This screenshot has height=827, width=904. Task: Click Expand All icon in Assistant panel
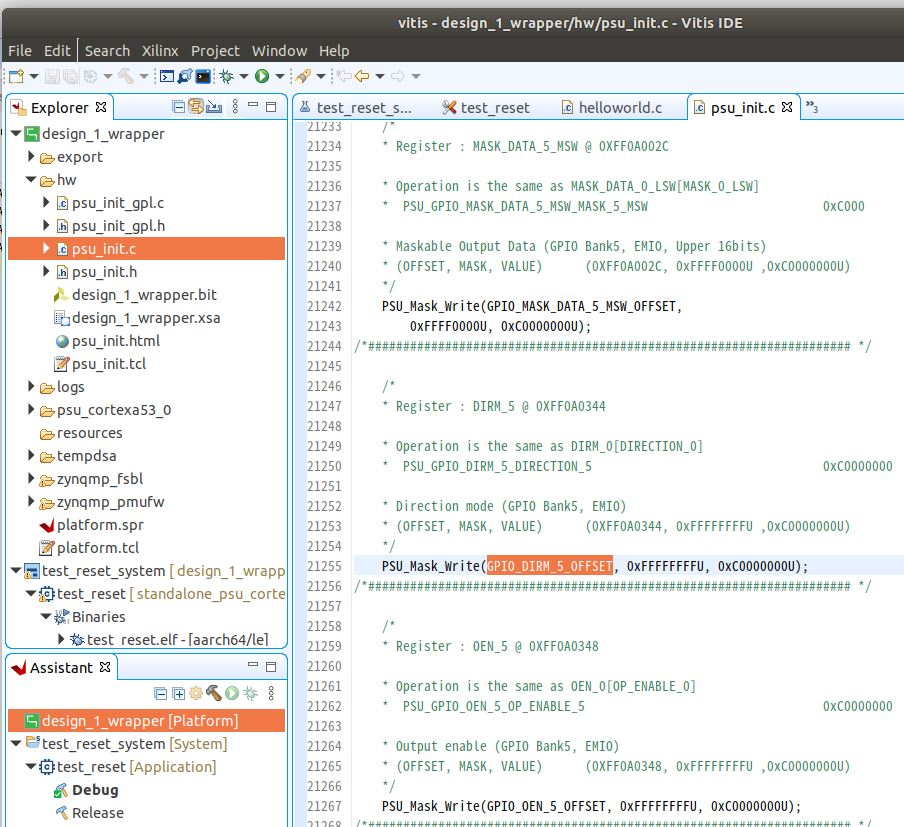tap(178, 693)
